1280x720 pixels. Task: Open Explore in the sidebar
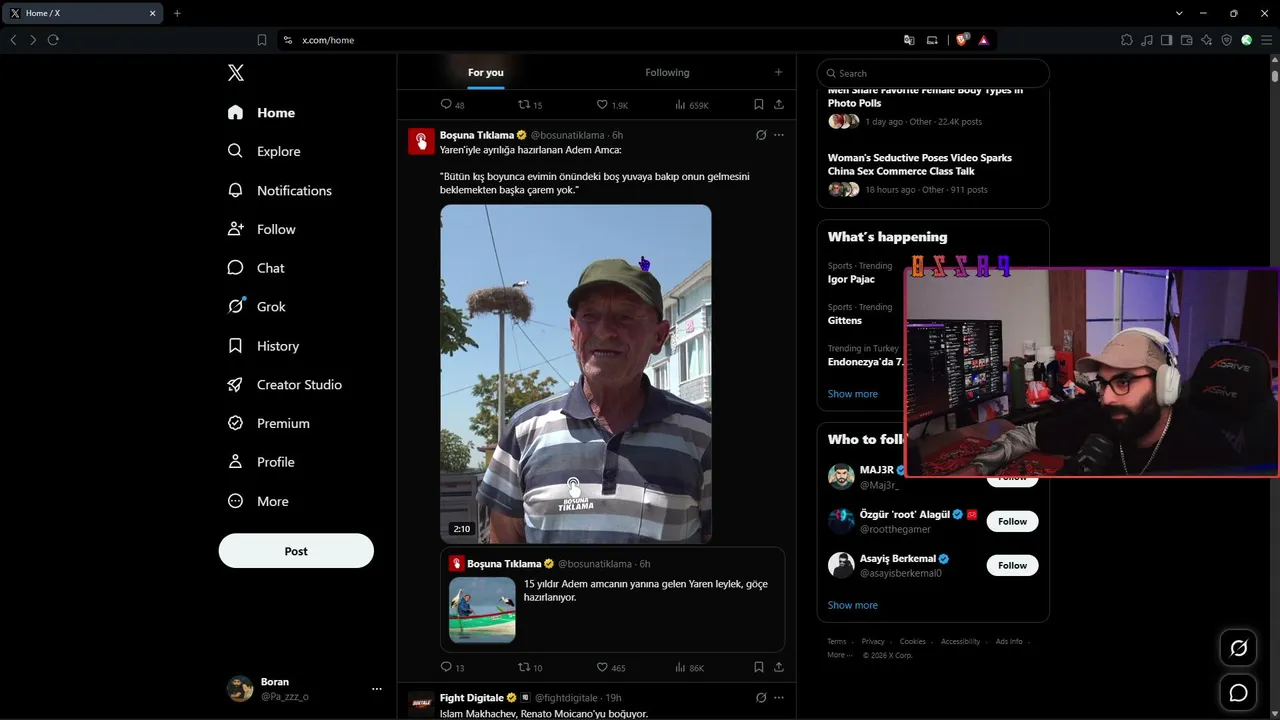(264, 151)
